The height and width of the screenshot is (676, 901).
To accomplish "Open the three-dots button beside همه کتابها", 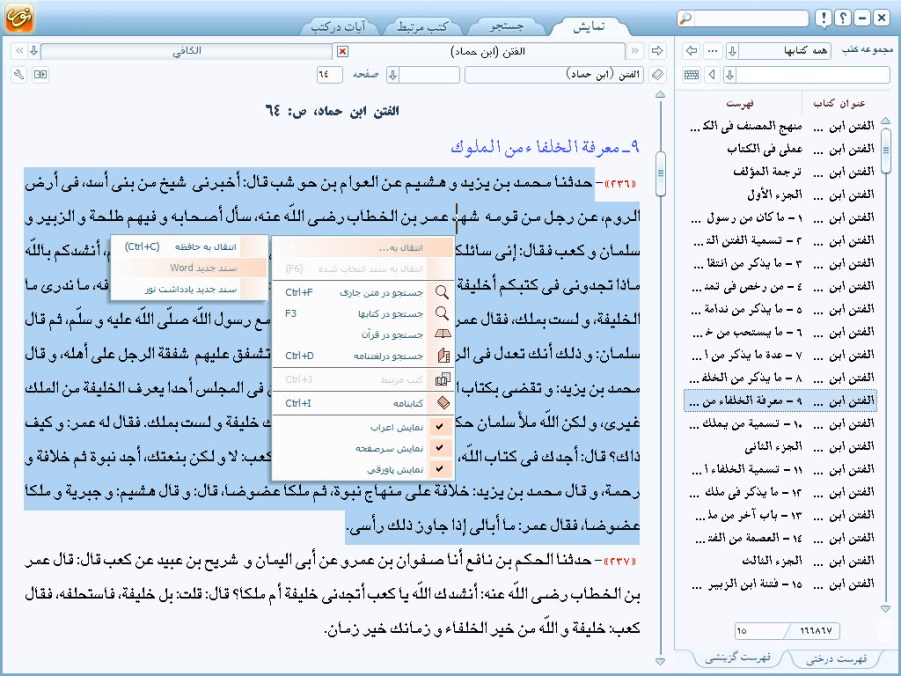I will coord(713,51).
